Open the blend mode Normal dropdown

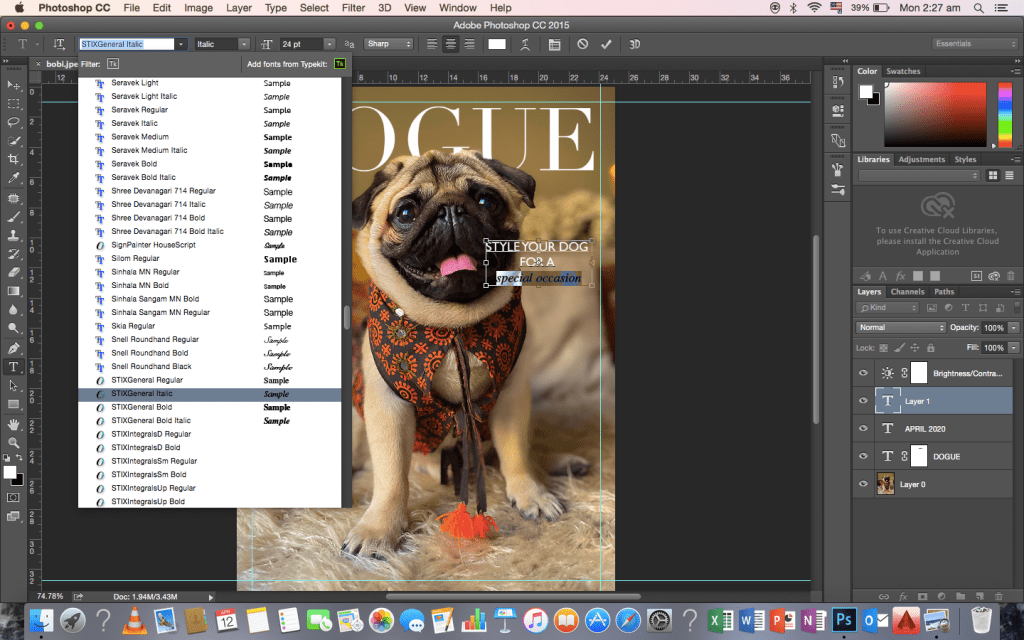click(900, 327)
